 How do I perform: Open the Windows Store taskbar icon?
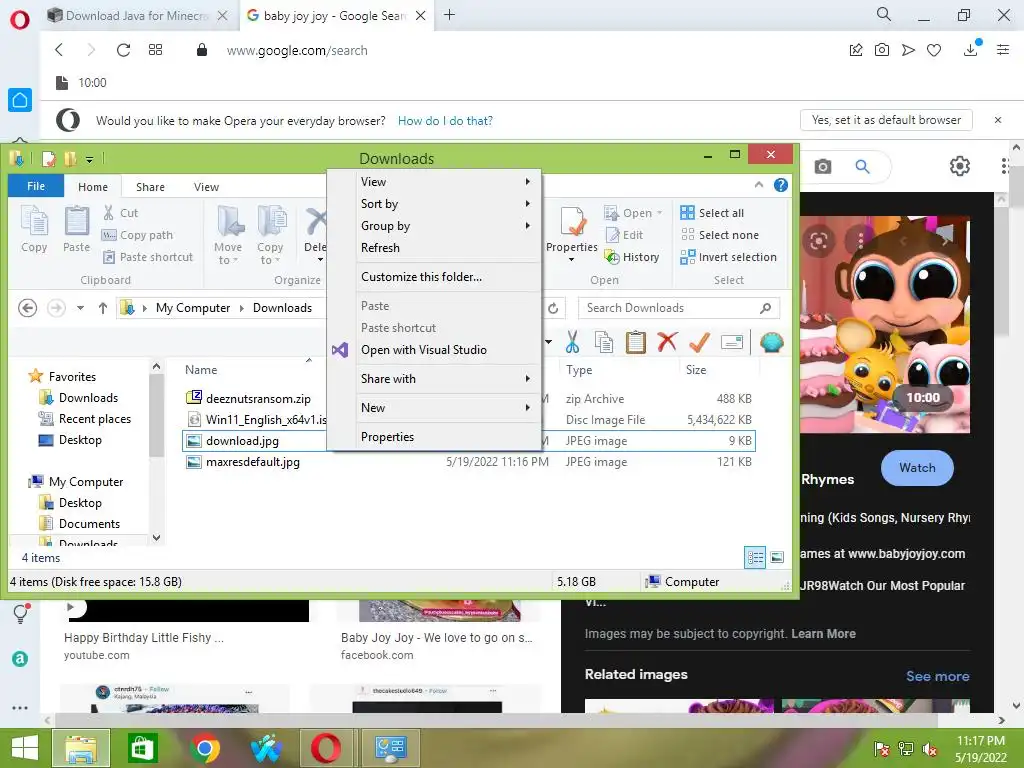[142, 748]
